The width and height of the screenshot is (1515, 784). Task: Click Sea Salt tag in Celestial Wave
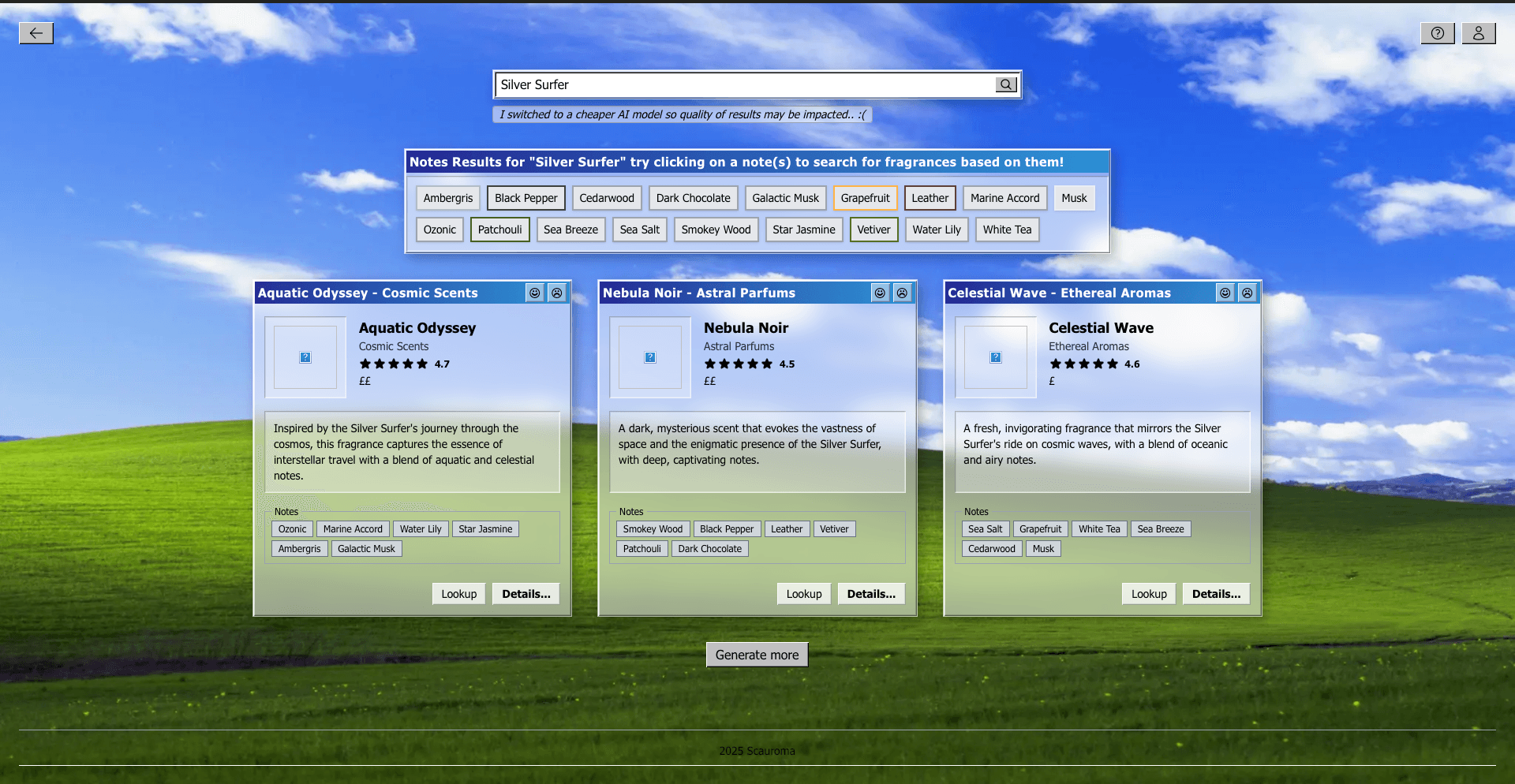(x=985, y=529)
